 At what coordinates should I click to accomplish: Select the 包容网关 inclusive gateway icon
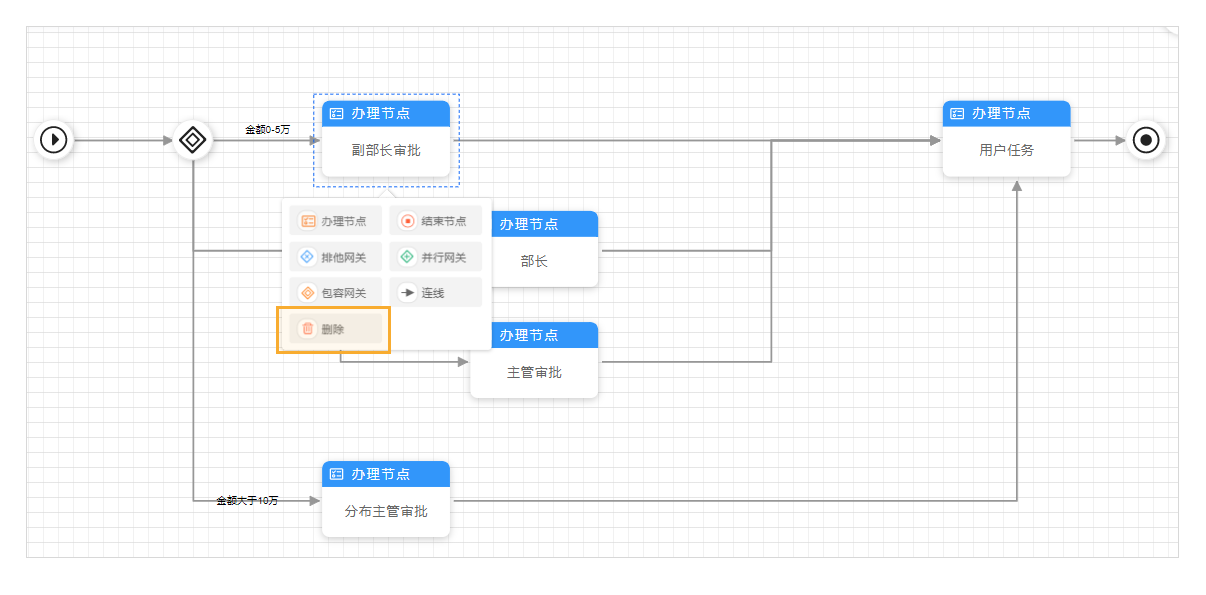tap(307, 292)
